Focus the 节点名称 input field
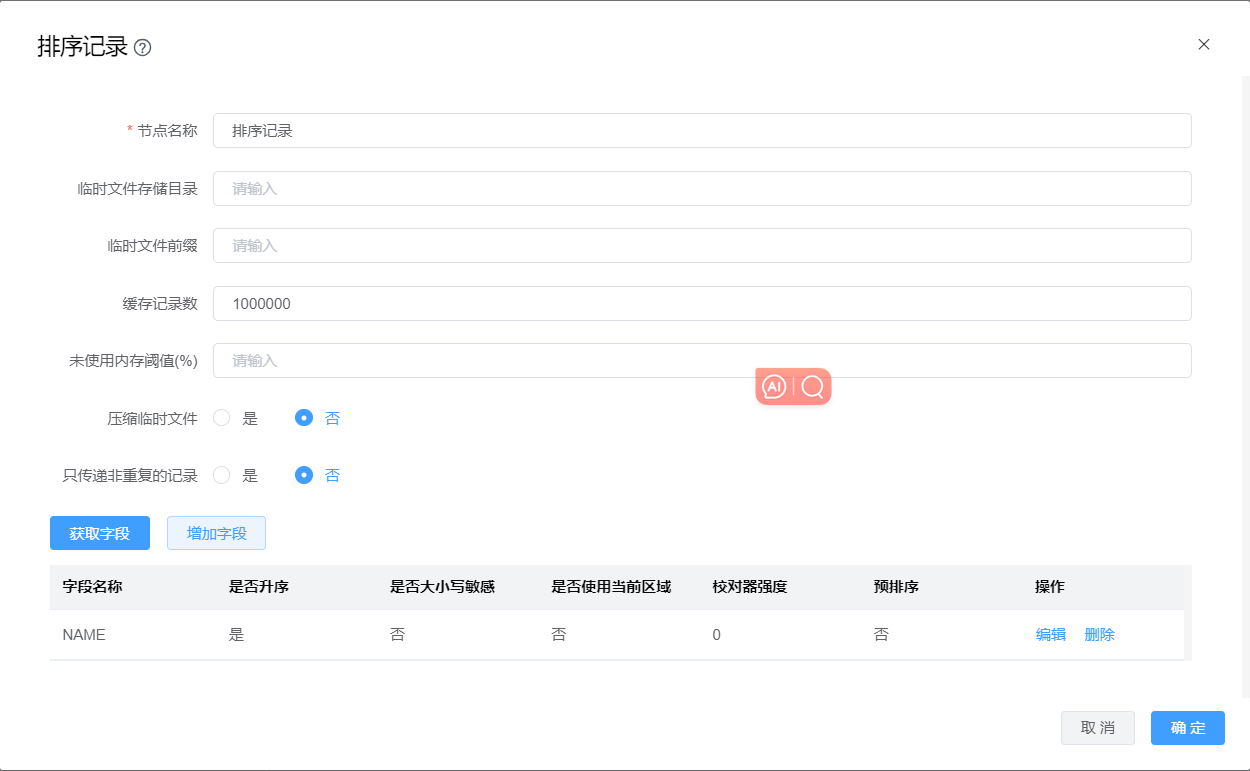The height and width of the screenshot is (771, 1250). point(701,130)
